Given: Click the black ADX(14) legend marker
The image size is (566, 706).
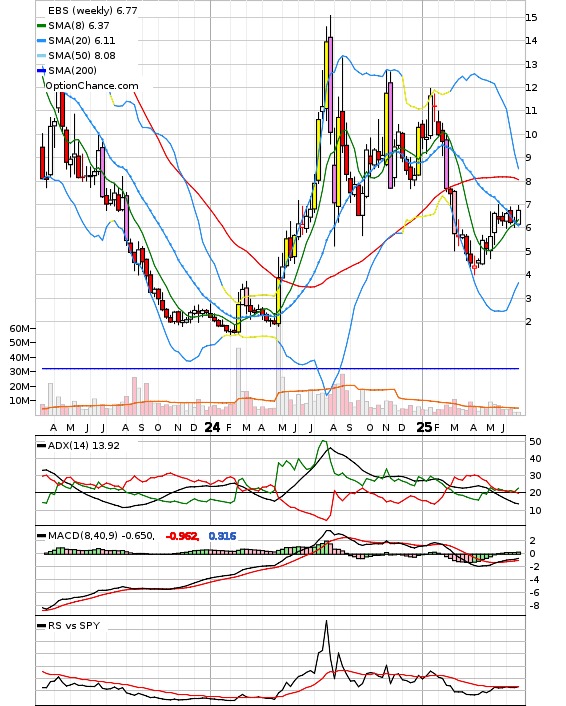Looking at the screenshot, I should [41, 446].
